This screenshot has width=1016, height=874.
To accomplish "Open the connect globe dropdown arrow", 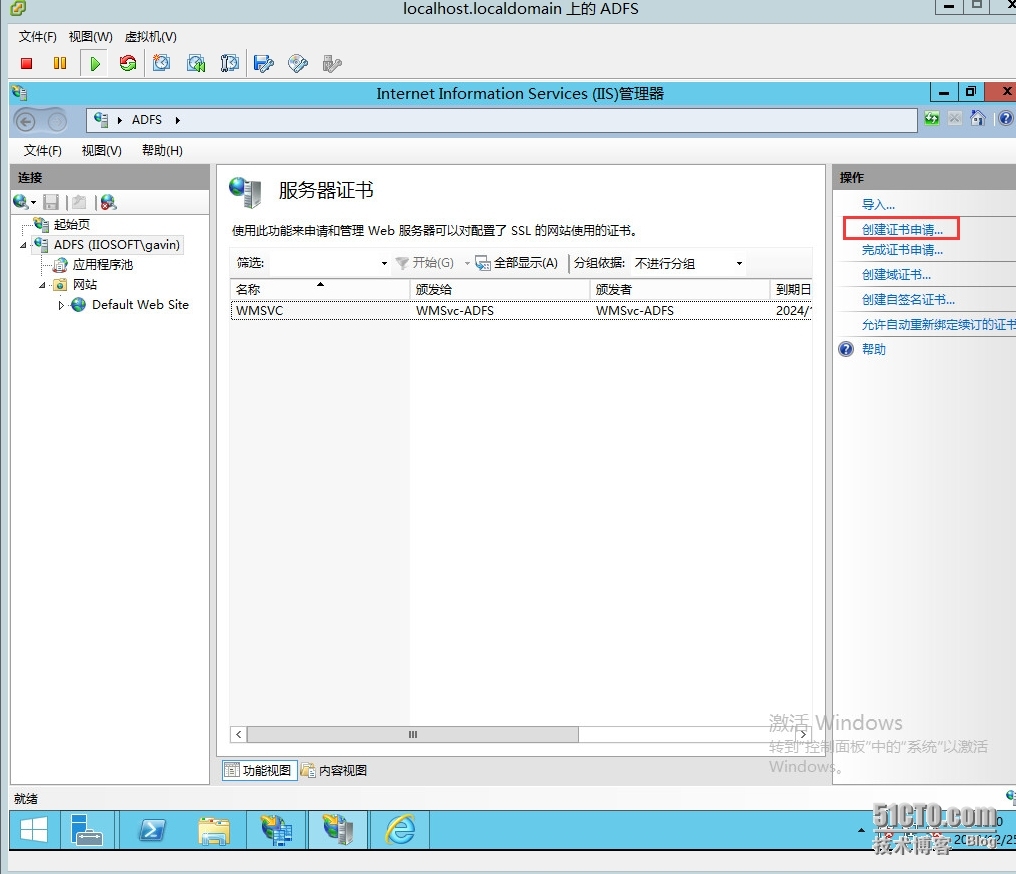I will click(x=33, y=203).
